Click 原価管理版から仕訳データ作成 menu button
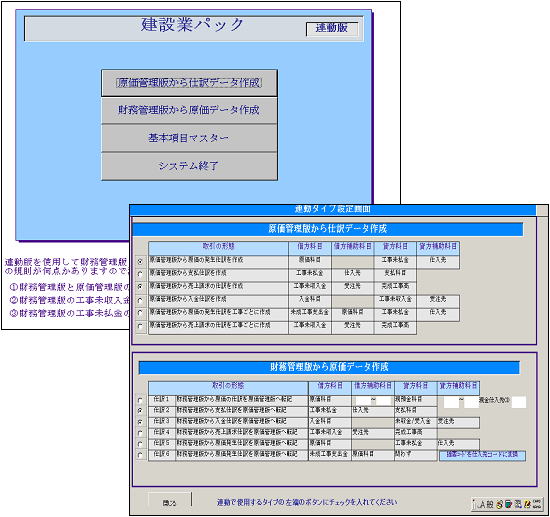The height and width of the screenshot is (517, 550). (189, 83)
